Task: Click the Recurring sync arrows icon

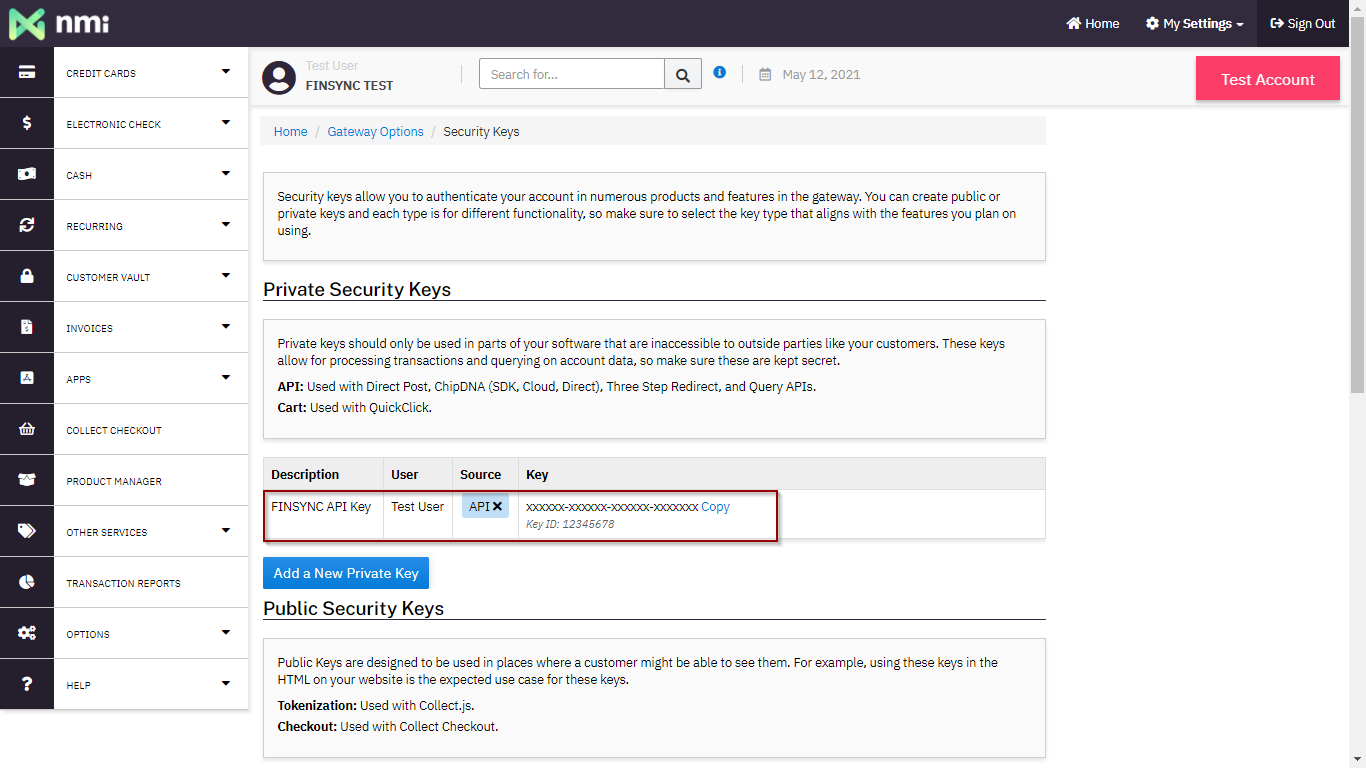Action: [27, 225]
